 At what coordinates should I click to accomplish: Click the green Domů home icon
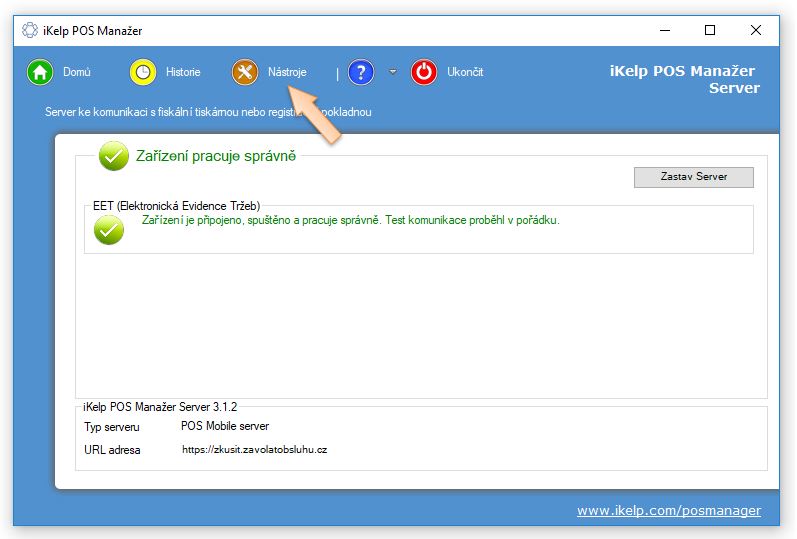pos(40,72)
